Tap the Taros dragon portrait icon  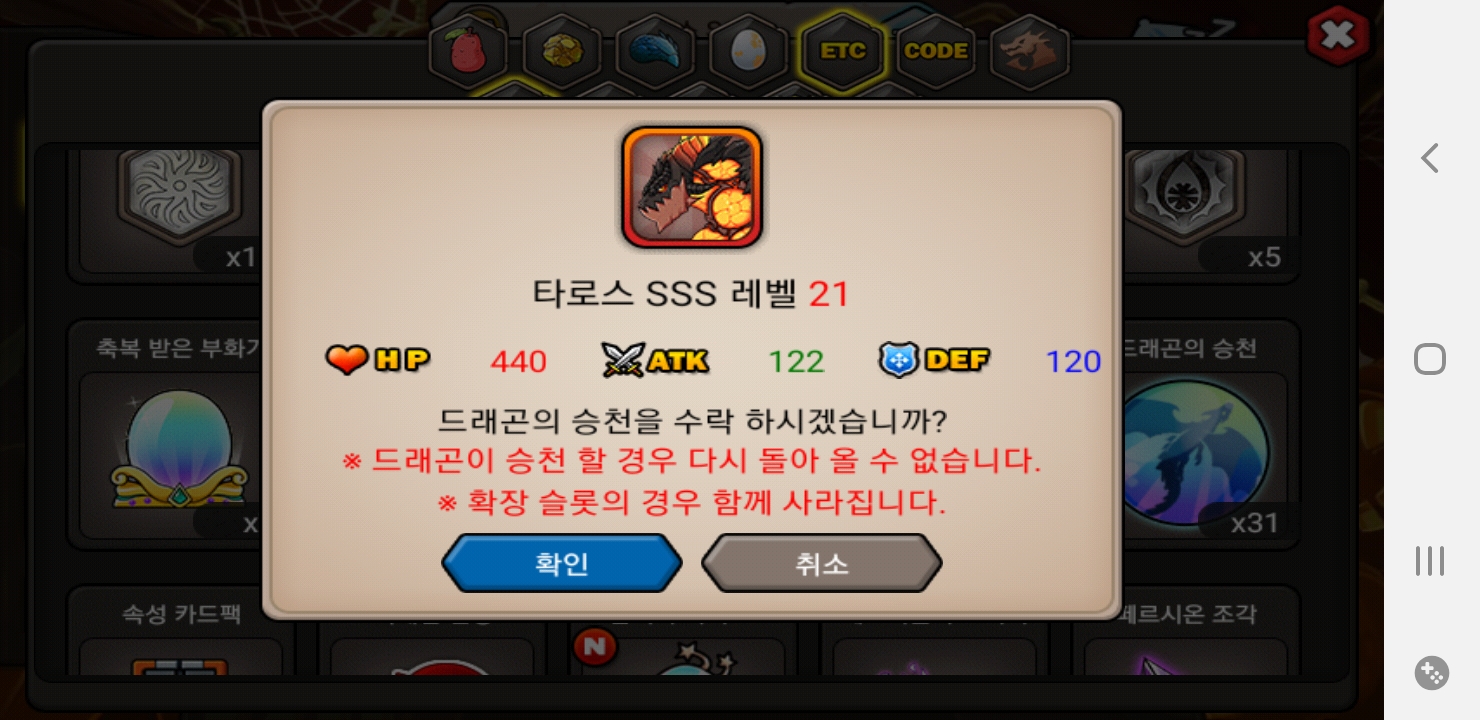[x=692, y=187]
